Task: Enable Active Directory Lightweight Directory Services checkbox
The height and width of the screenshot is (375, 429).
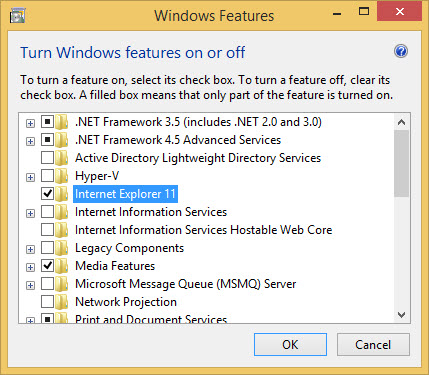Action: (47, 158)
